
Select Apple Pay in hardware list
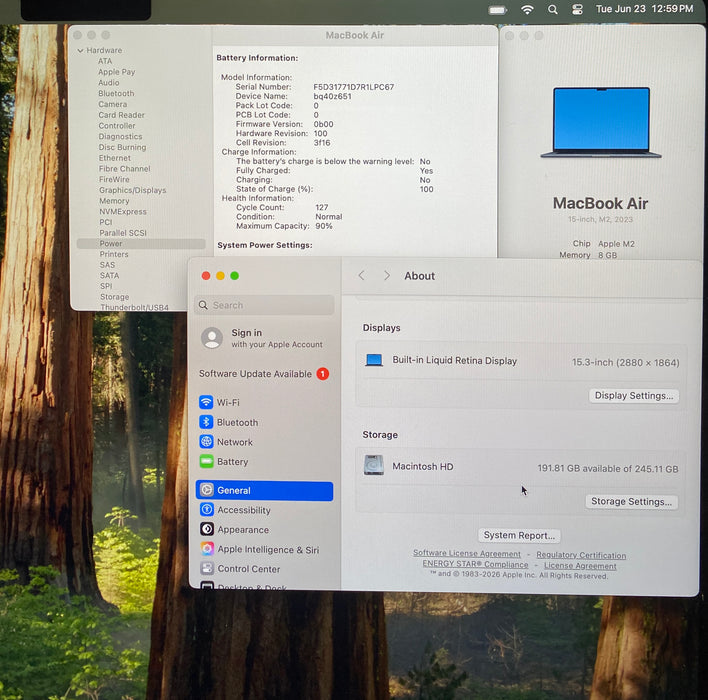116,72
